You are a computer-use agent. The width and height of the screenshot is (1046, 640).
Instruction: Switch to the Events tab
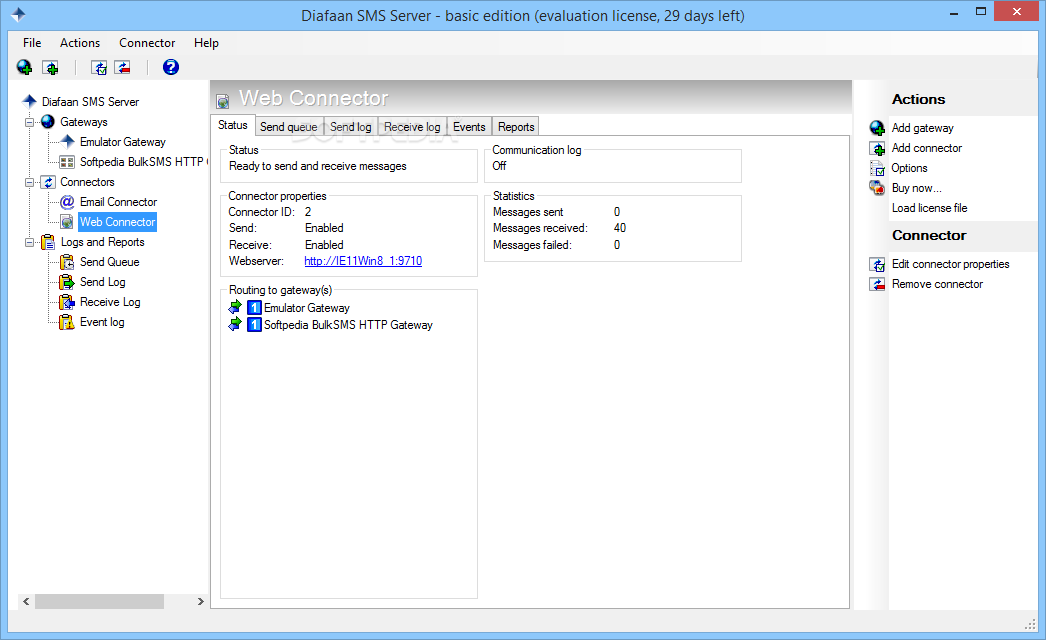[469, 127]
